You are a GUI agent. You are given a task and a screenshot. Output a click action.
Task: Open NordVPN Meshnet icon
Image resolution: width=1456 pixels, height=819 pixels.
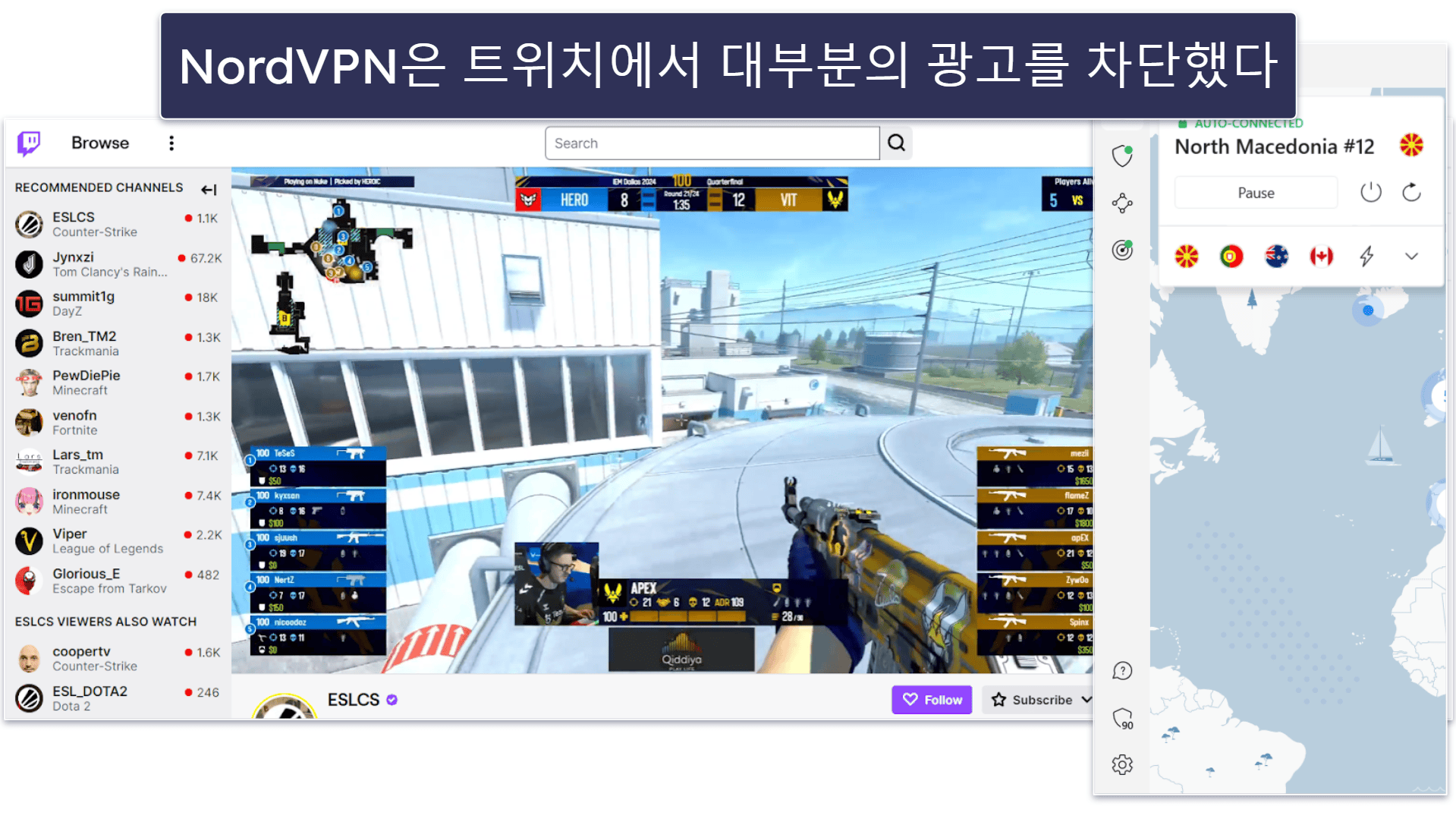1122,203
